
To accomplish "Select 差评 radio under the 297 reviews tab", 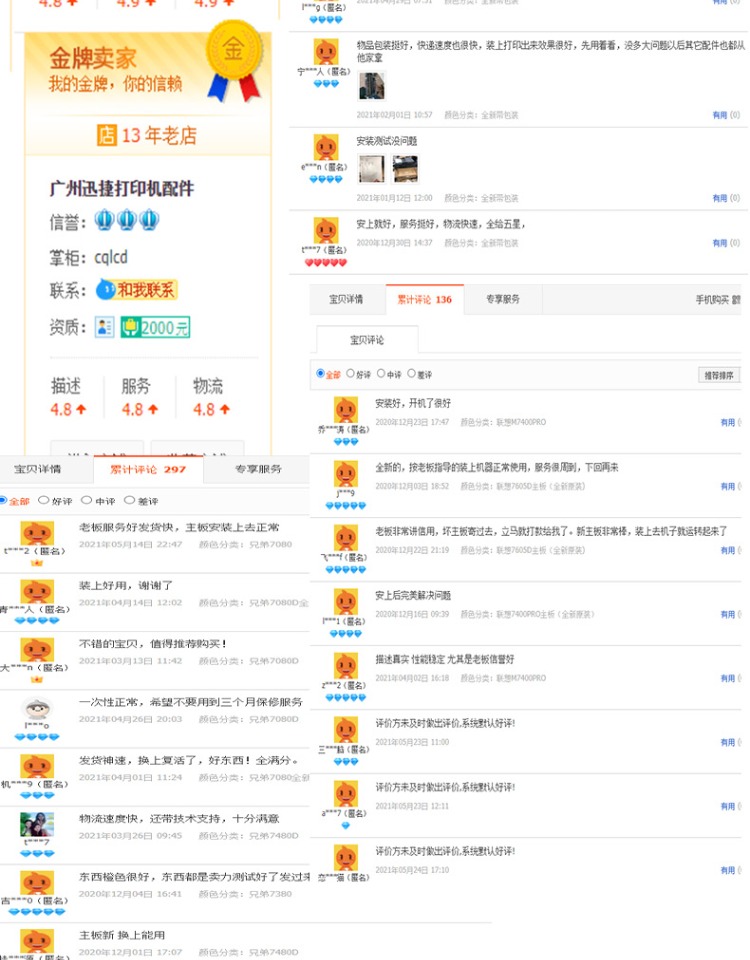I will [x=129, y=500].
